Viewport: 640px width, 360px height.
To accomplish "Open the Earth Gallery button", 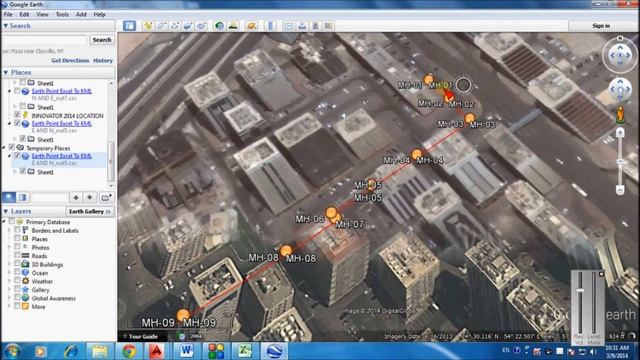I will [90, 211].
